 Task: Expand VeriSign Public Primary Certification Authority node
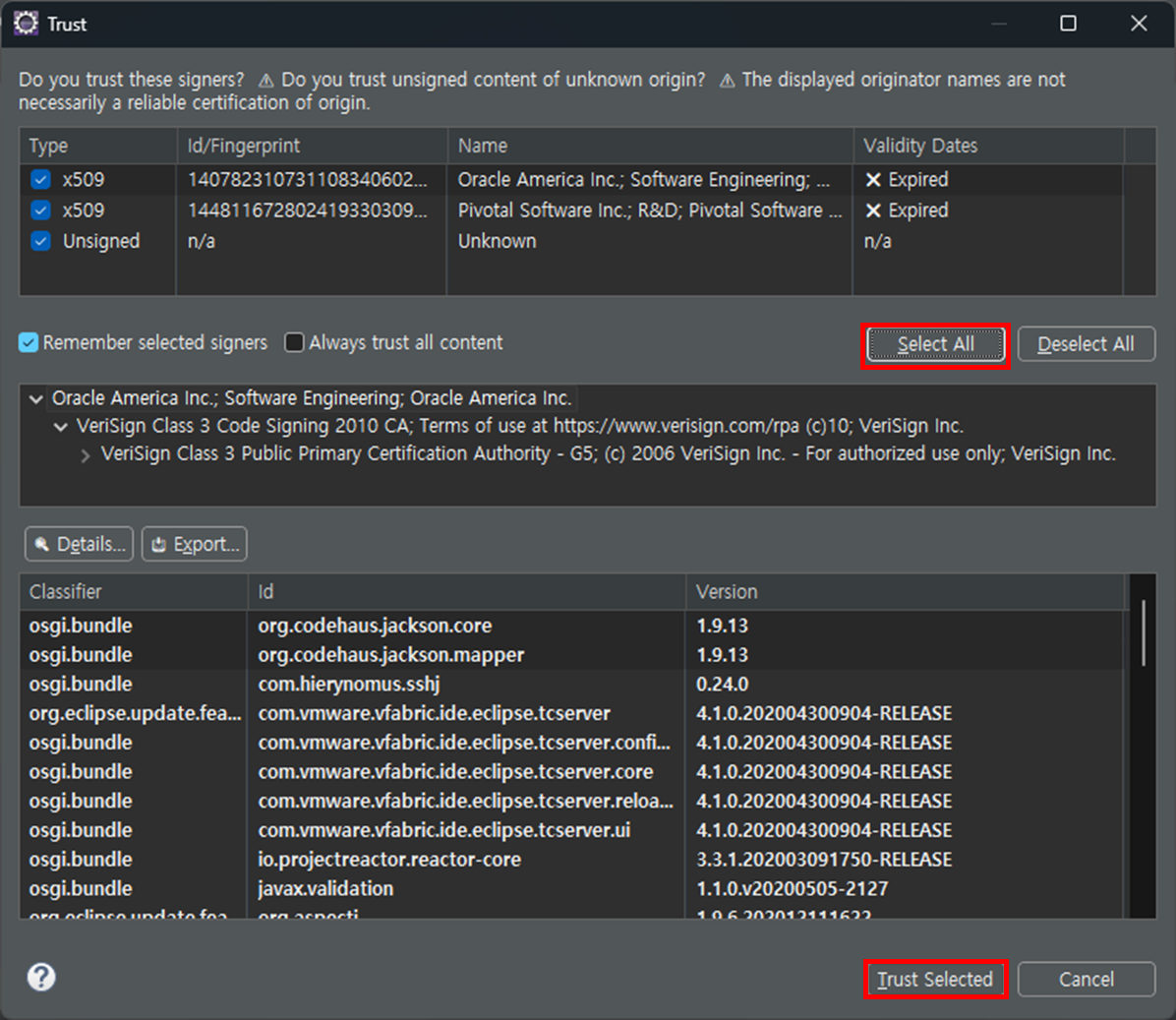tap(86, 455)
